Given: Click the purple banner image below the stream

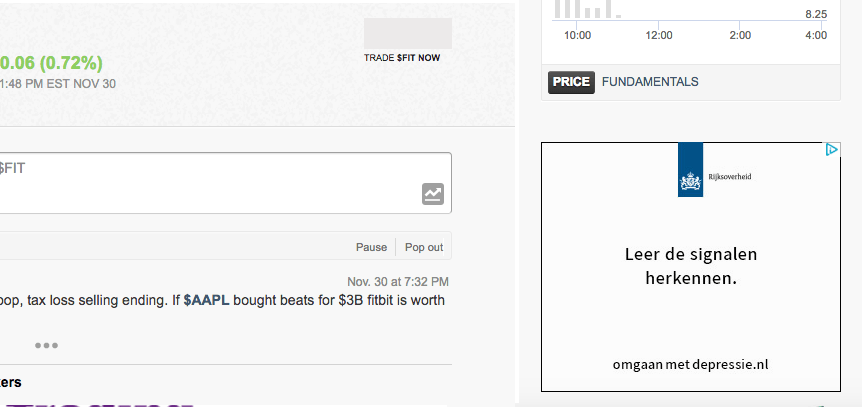Looking at the screenshot, I should pos(99,405).
